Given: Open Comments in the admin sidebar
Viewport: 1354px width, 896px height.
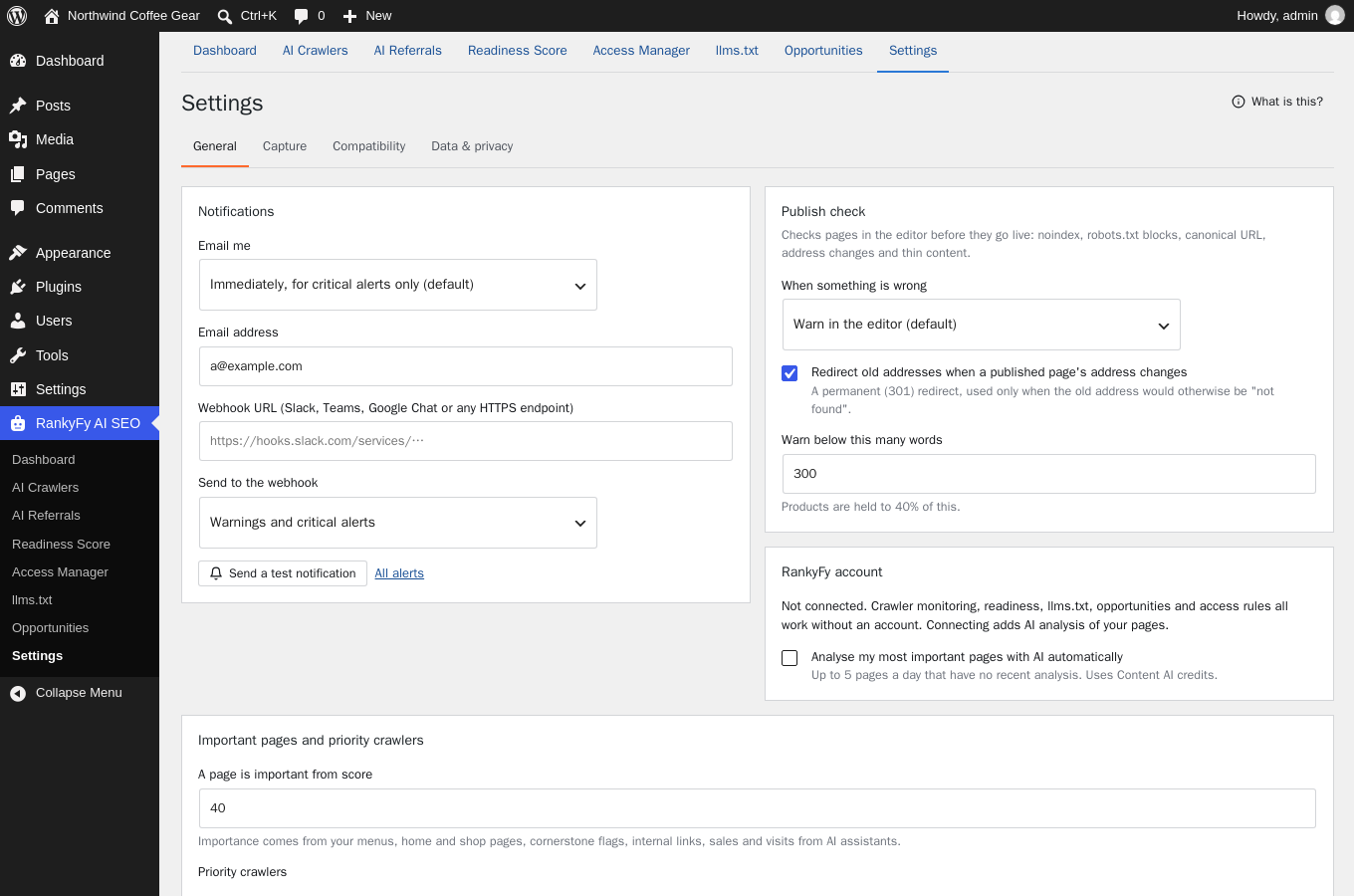Looking at the screenshot, I should (x=80, y=208).
